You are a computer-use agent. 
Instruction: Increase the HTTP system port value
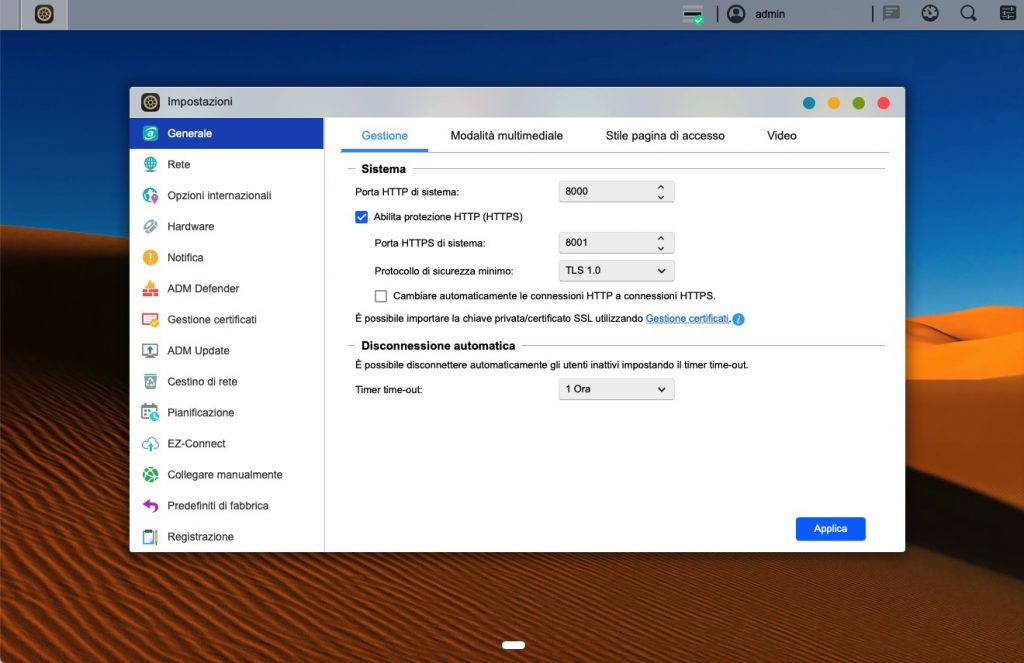point(661,186)
